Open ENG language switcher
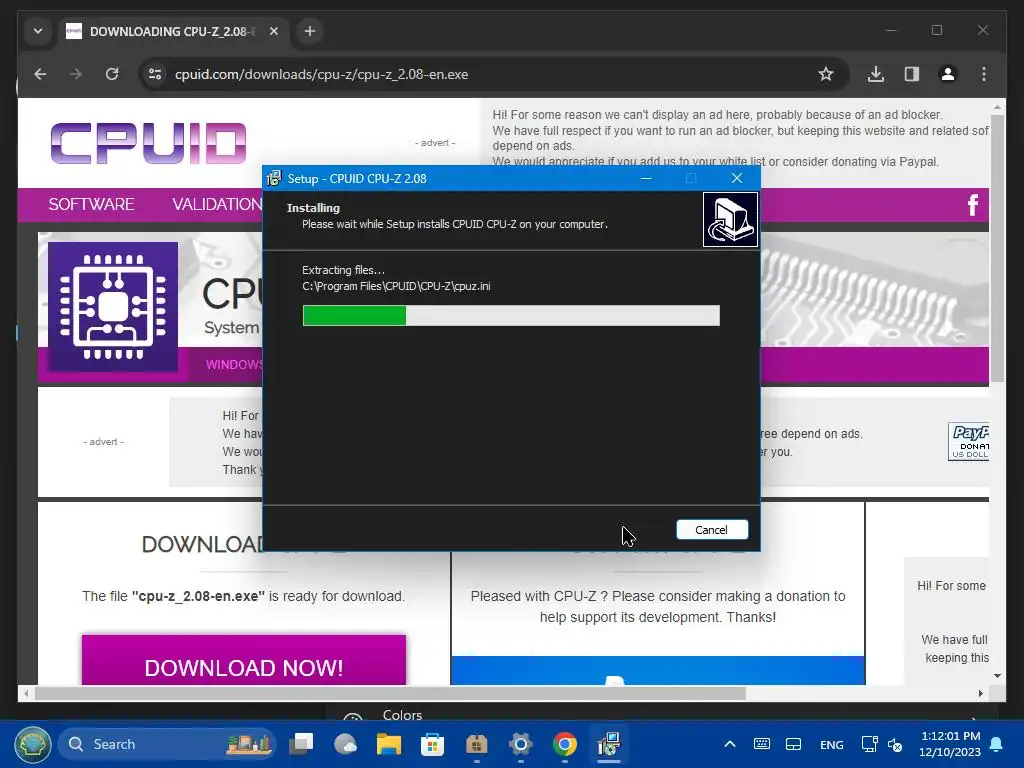Image resolution: width=1024 pixels, height=768 pixels. 831,744
